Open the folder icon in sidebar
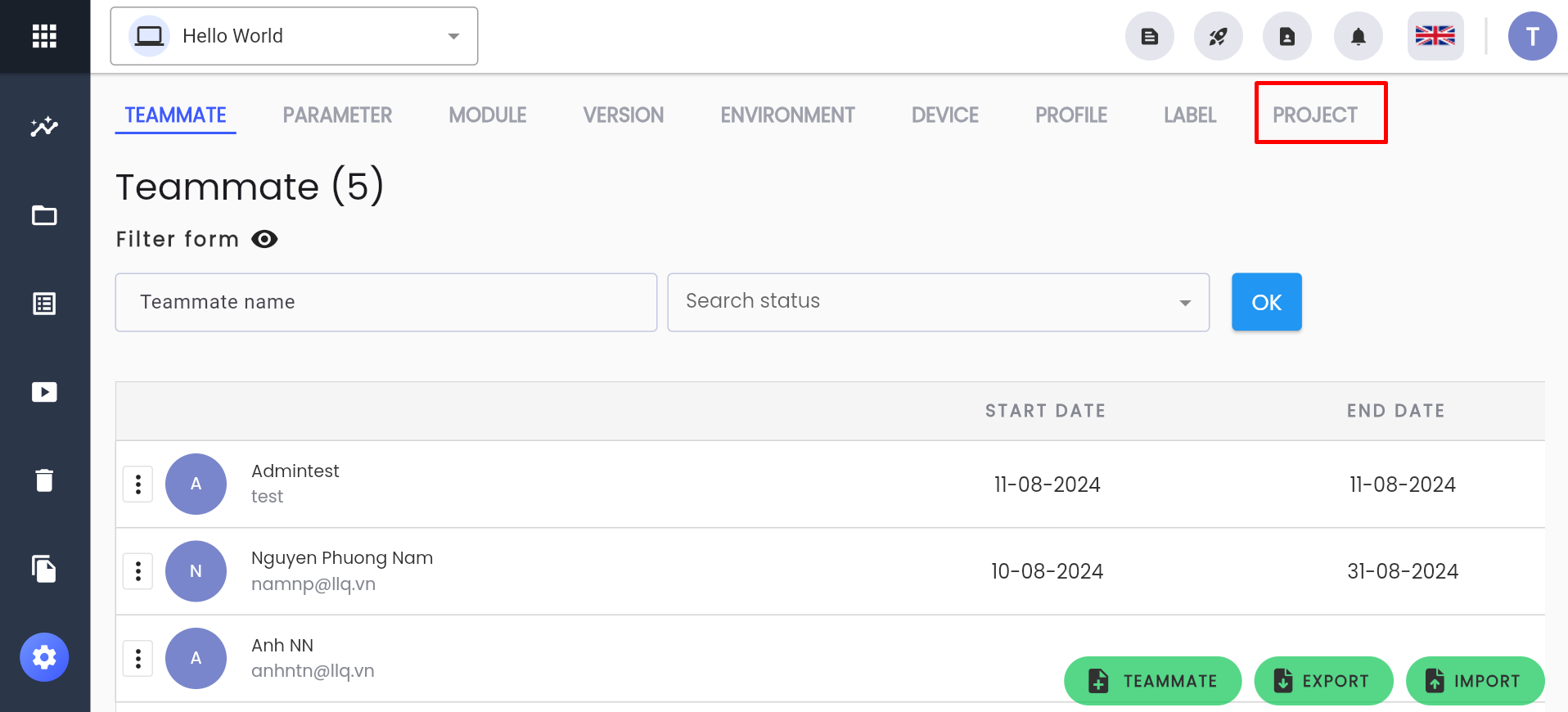 (44, 215)
